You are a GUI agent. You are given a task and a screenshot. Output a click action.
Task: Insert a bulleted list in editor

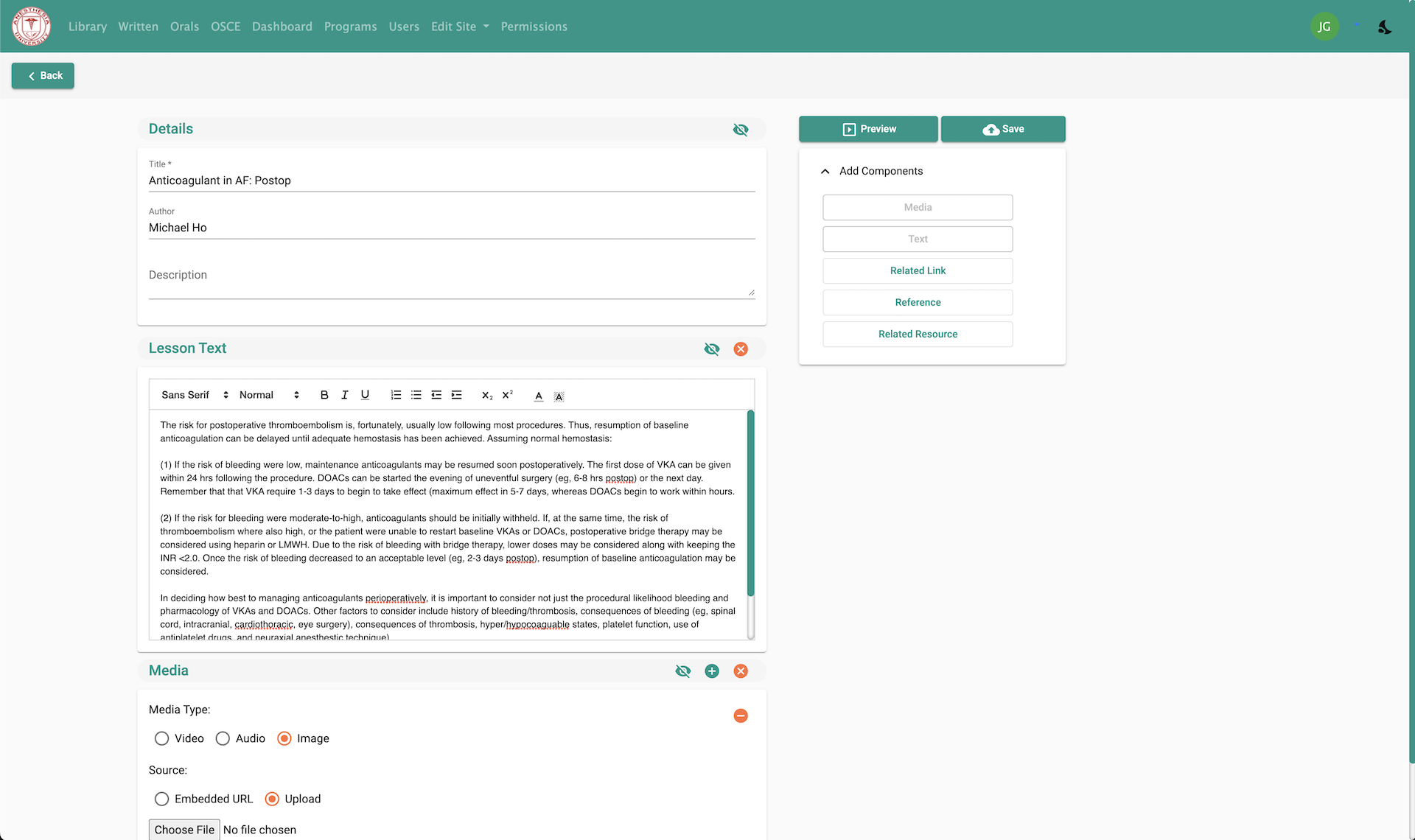click(x=416, y=395)
